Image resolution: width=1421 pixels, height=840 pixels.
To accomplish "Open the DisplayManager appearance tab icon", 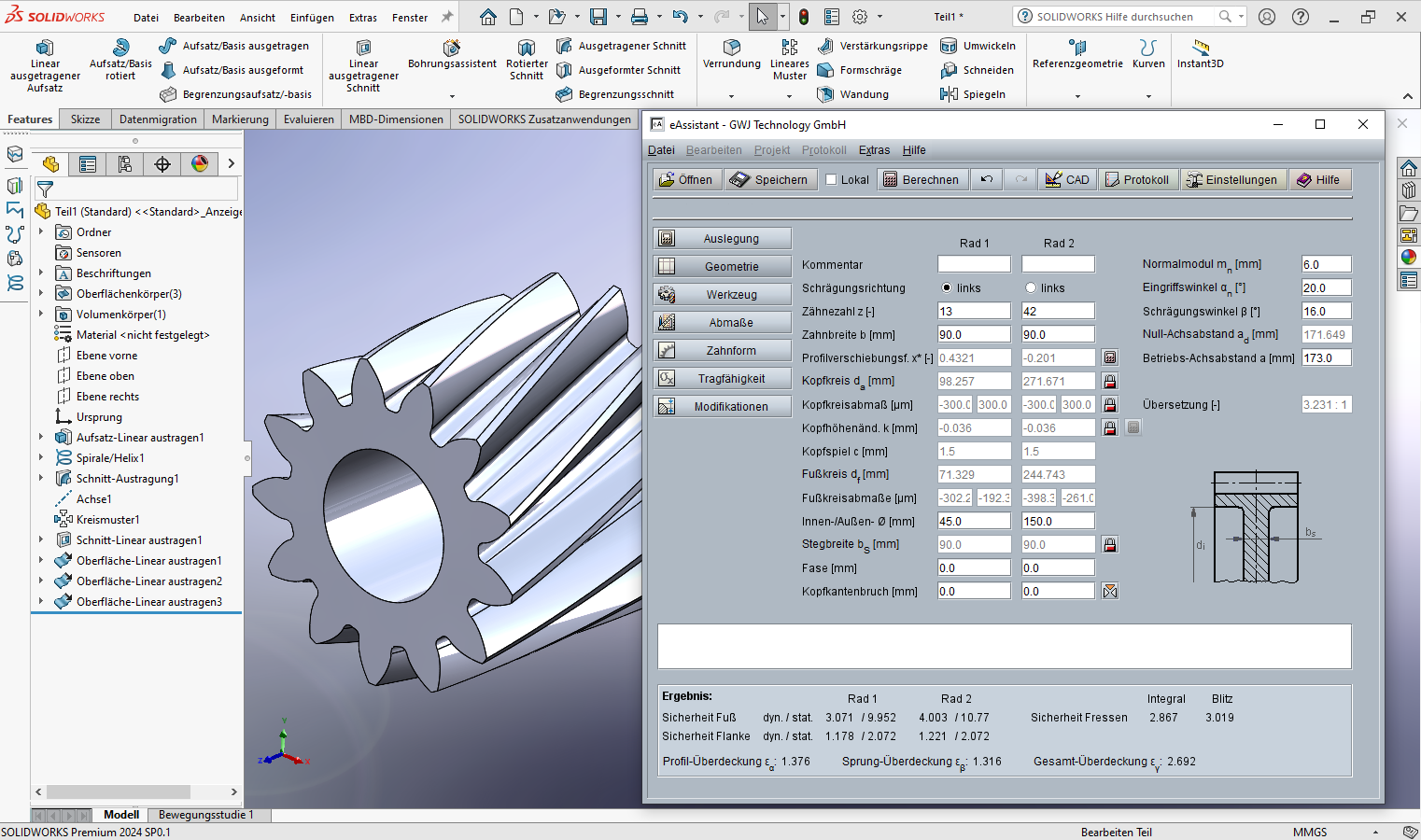I will click(200, 164).
